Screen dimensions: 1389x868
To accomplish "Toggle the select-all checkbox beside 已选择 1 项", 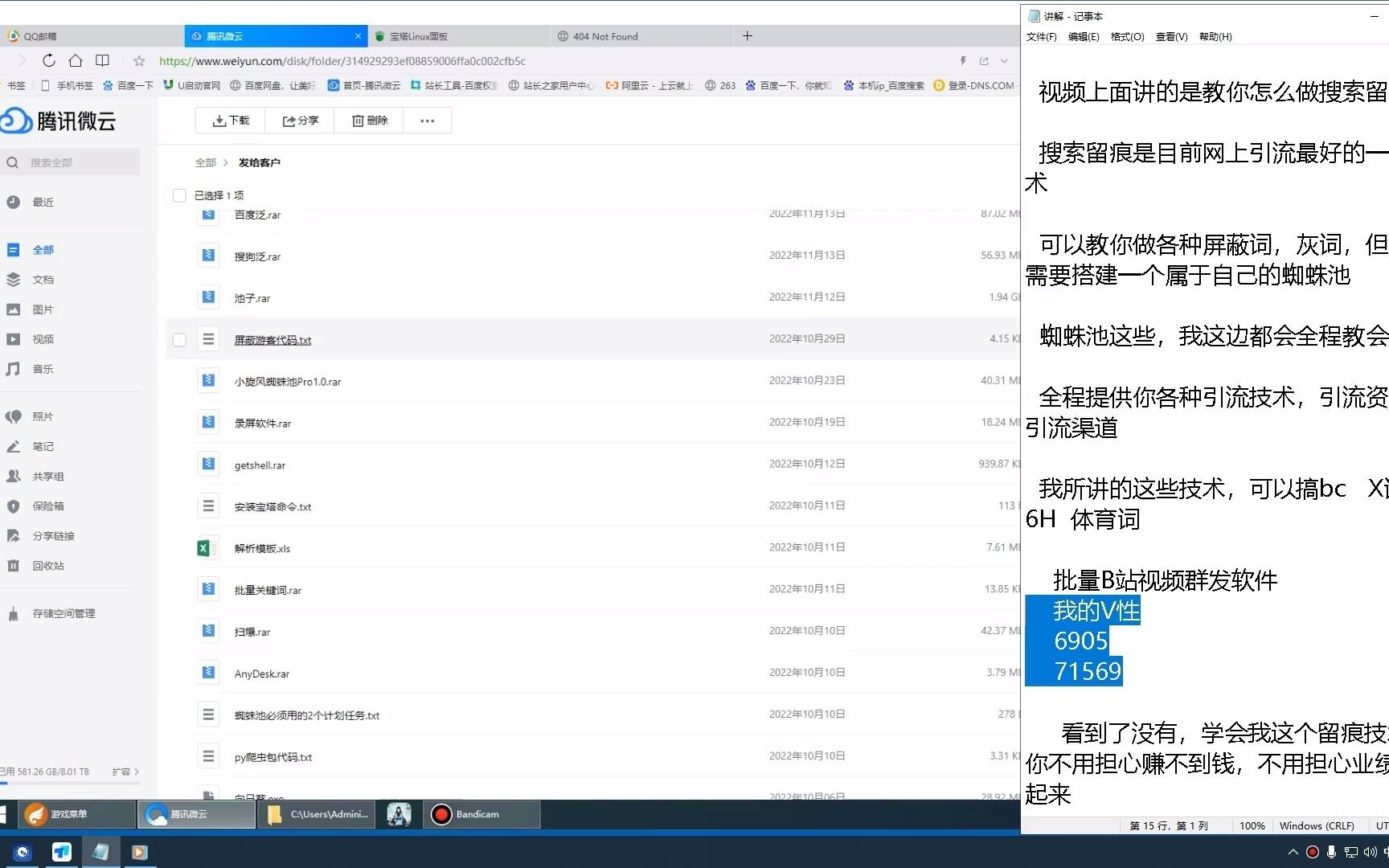I will click(179, 195).
